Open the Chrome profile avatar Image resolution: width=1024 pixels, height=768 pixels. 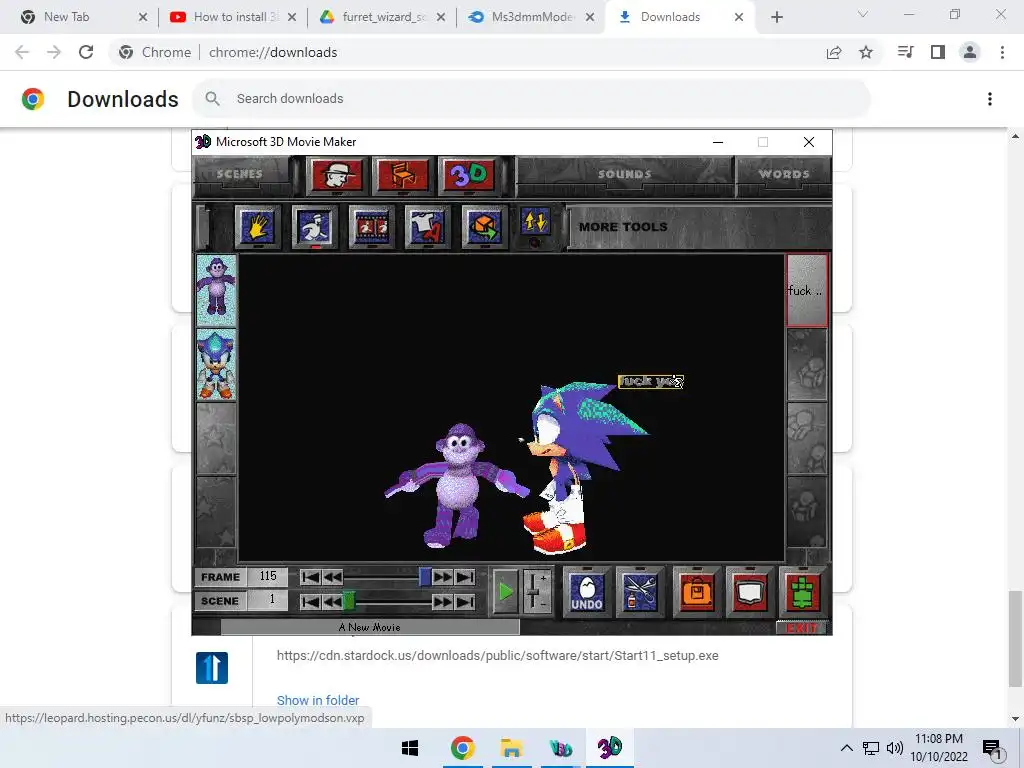tap(970, 52)
